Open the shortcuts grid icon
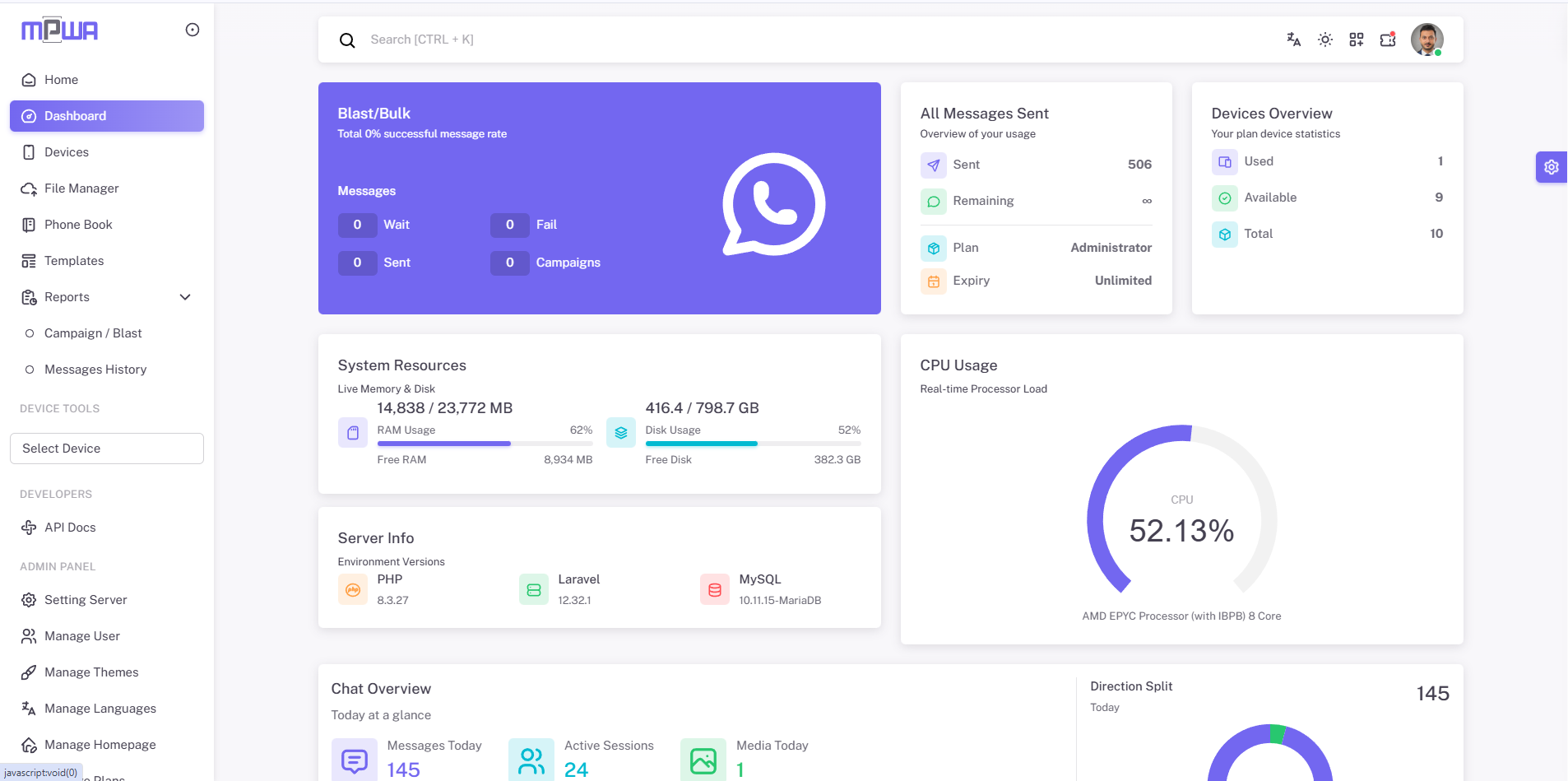Image resolution: width=1568 pixels, height=781 pixels. click(1356, 40)
